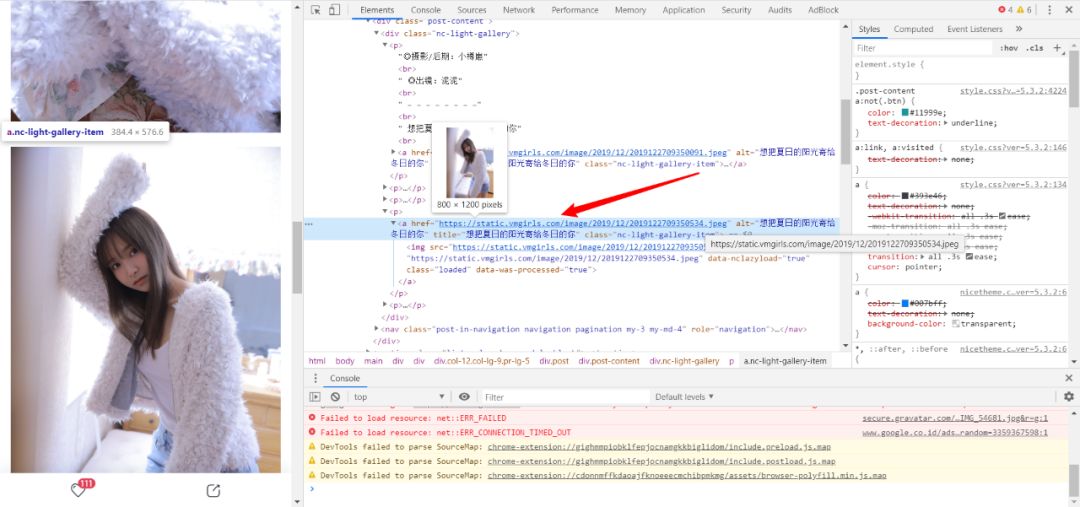Click the yellow warning count indicator
This screenshot has width=1080, height=507.
tap(1024, 10)
